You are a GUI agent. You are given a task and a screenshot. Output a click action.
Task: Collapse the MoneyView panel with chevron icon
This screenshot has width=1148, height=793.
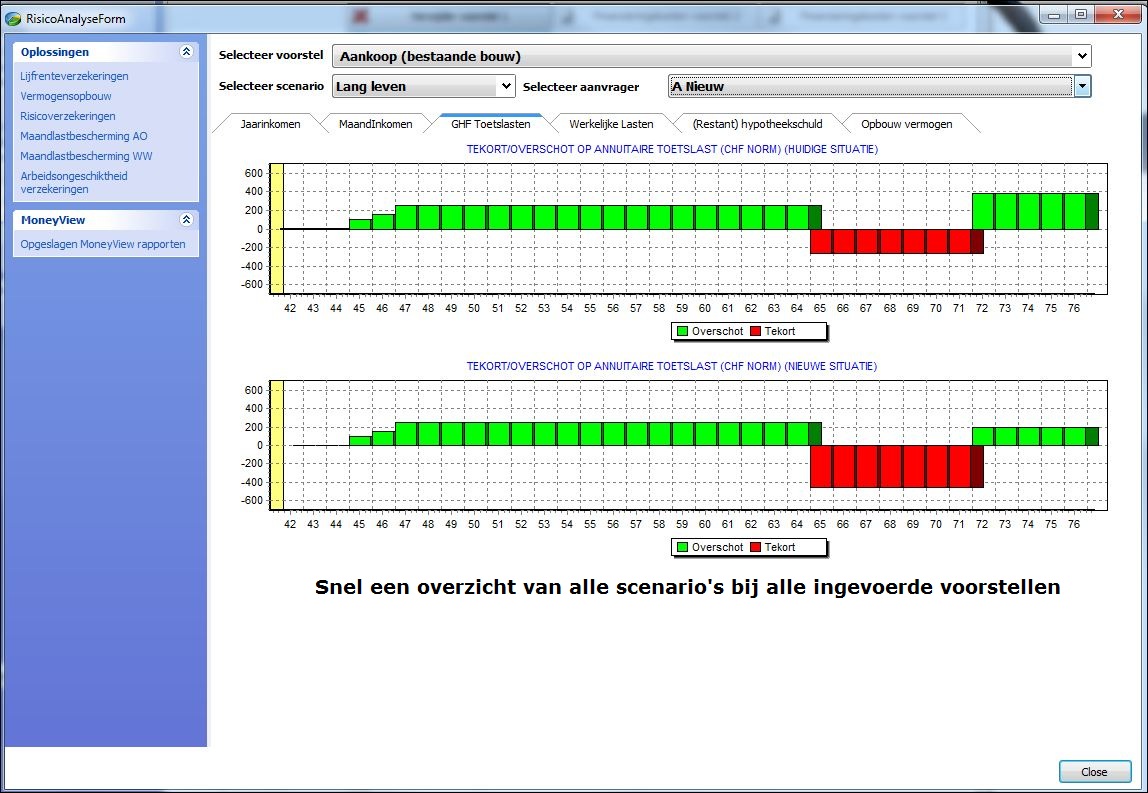[186, 220]
